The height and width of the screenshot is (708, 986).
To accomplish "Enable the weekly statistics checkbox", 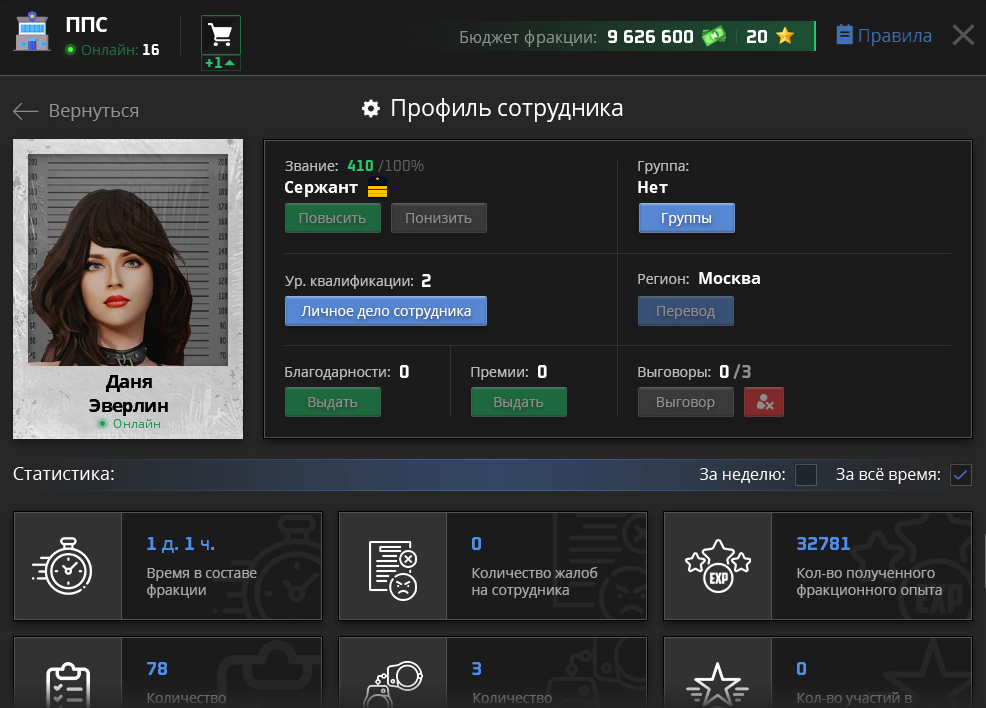I will tap(805, 475).
